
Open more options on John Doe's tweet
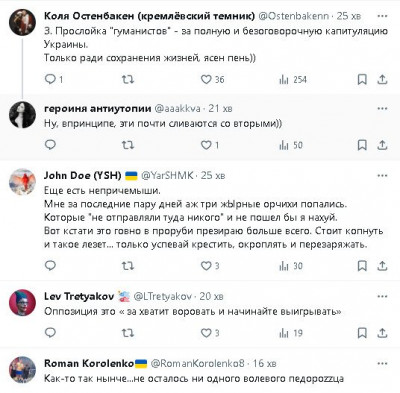pos(382,175)
